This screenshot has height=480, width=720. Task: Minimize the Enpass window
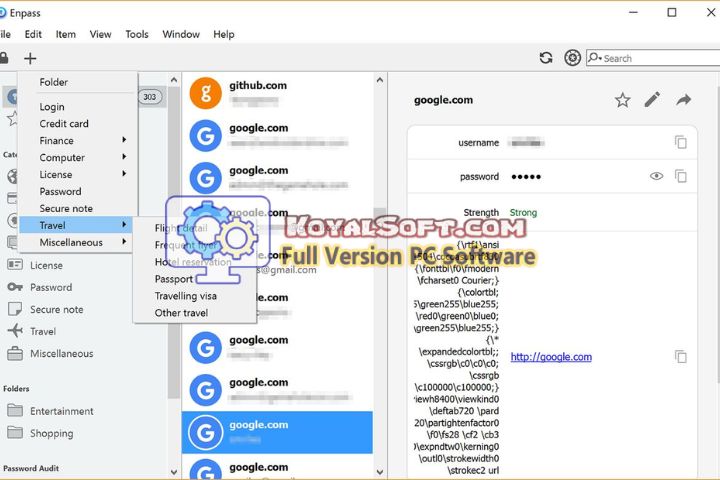click(x=634, y=12)
